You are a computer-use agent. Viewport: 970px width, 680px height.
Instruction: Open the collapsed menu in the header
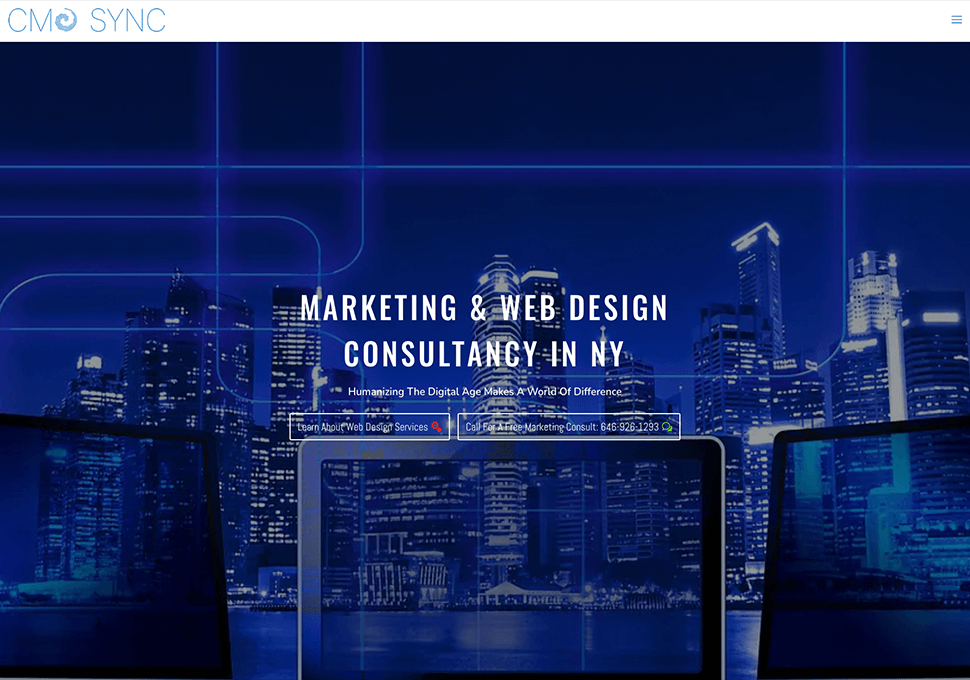point(956,19)
